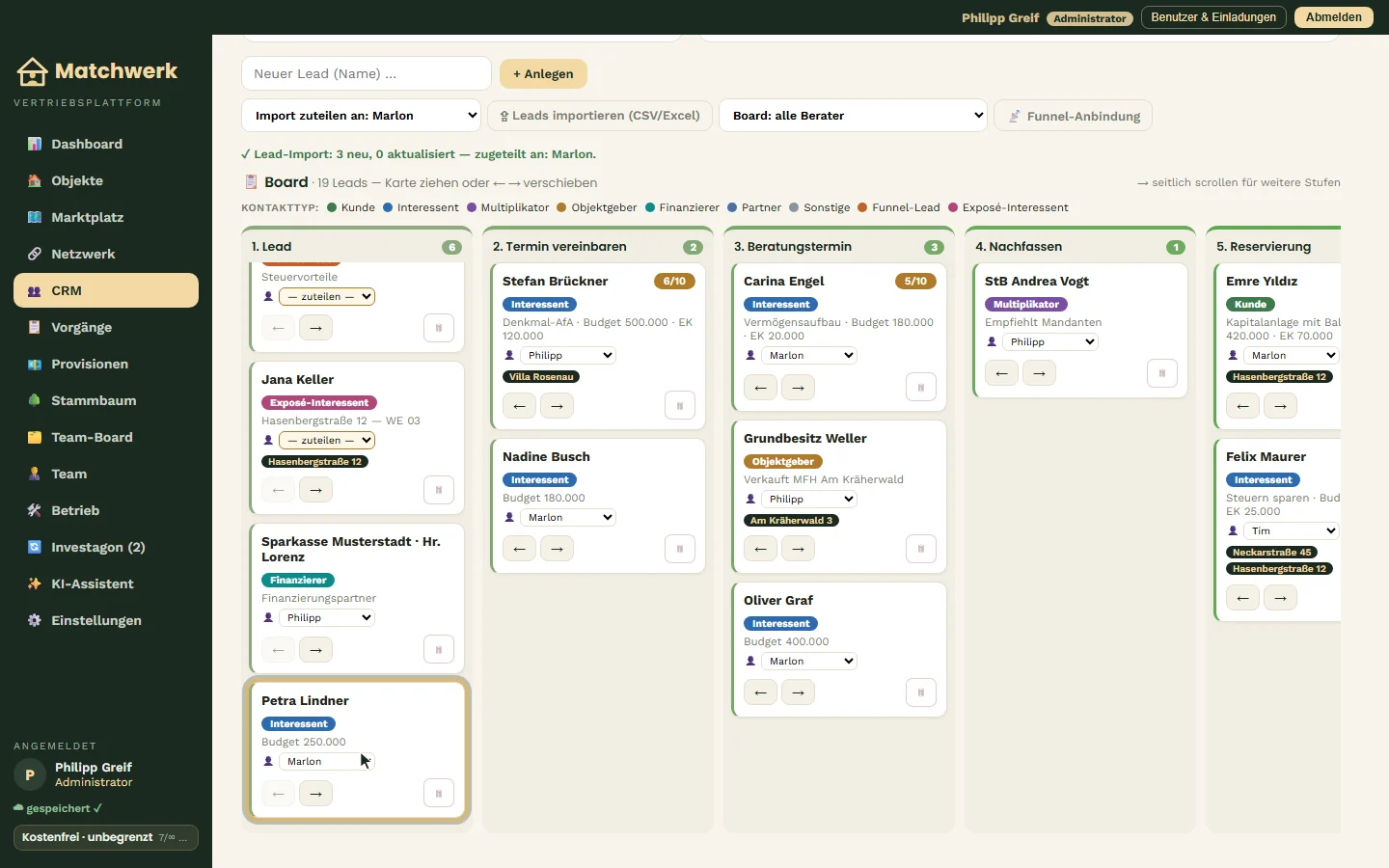Screen dimensions: 1389x868
Task: Open advisor dropdown on Felix Maurer card
Action: click(1292, 531)
